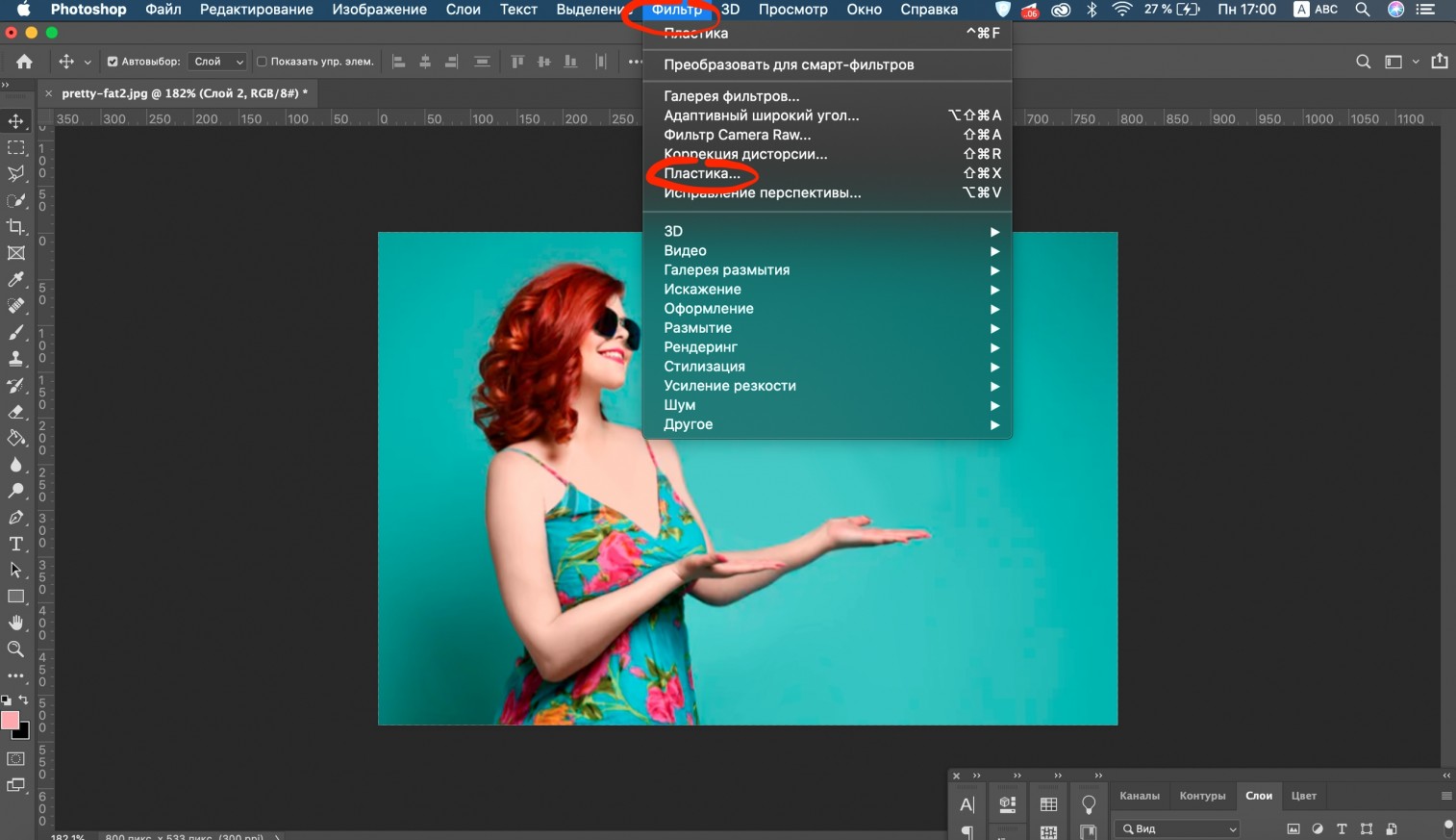Image resolution: width=1456 pixels, height=840 pixels.
Task: Open the Character panel icon
Action: [x=967, y=804]
